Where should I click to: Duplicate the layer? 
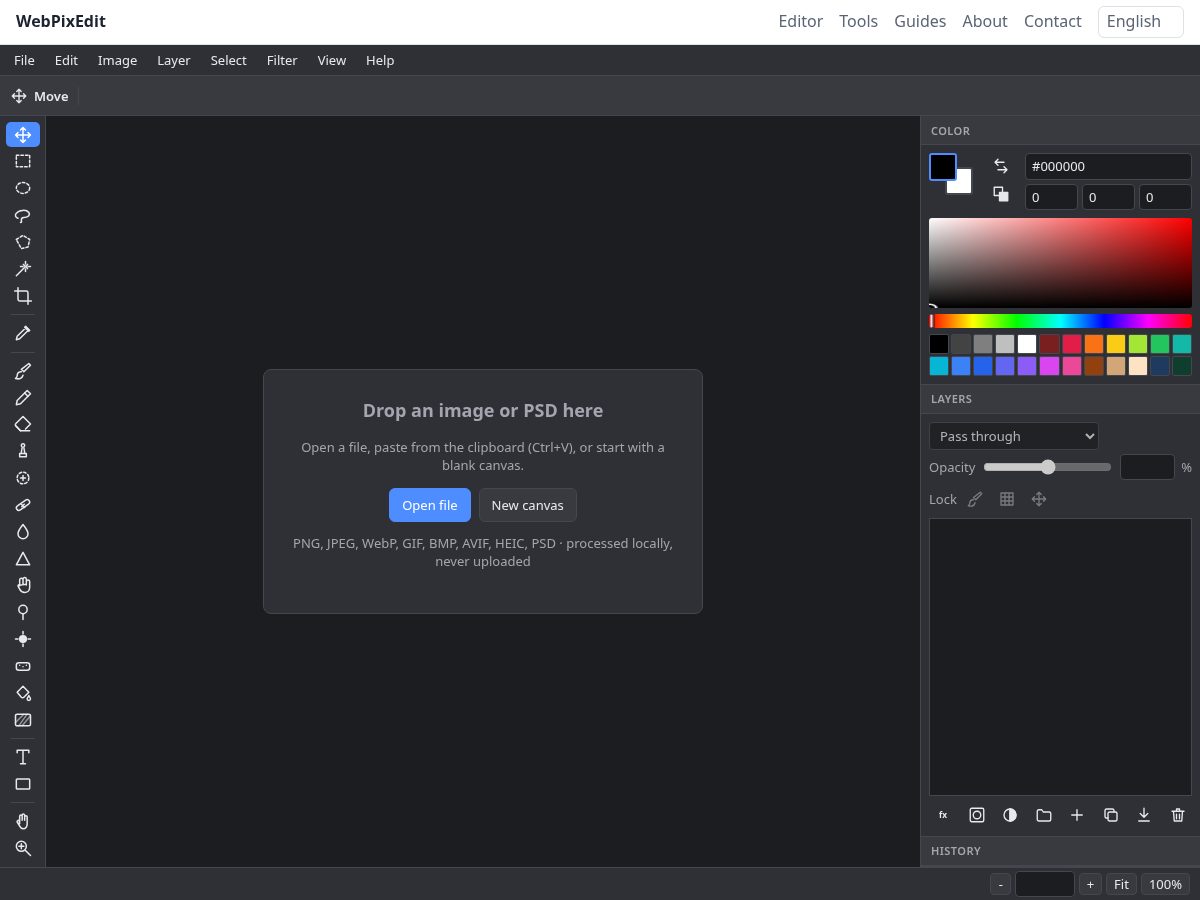pos(1111,815)
